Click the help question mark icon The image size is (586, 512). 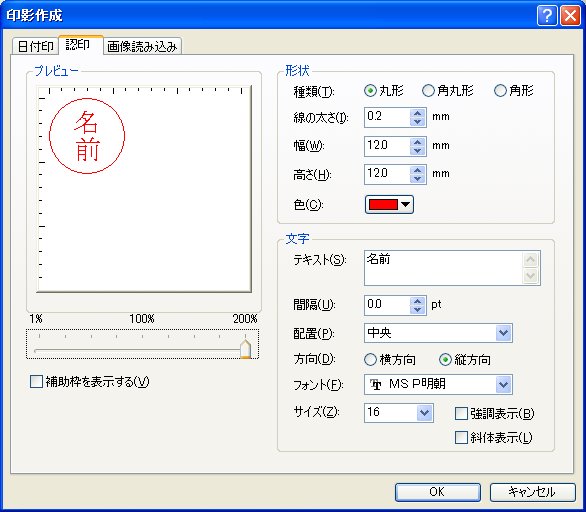(x=547, y=16)
